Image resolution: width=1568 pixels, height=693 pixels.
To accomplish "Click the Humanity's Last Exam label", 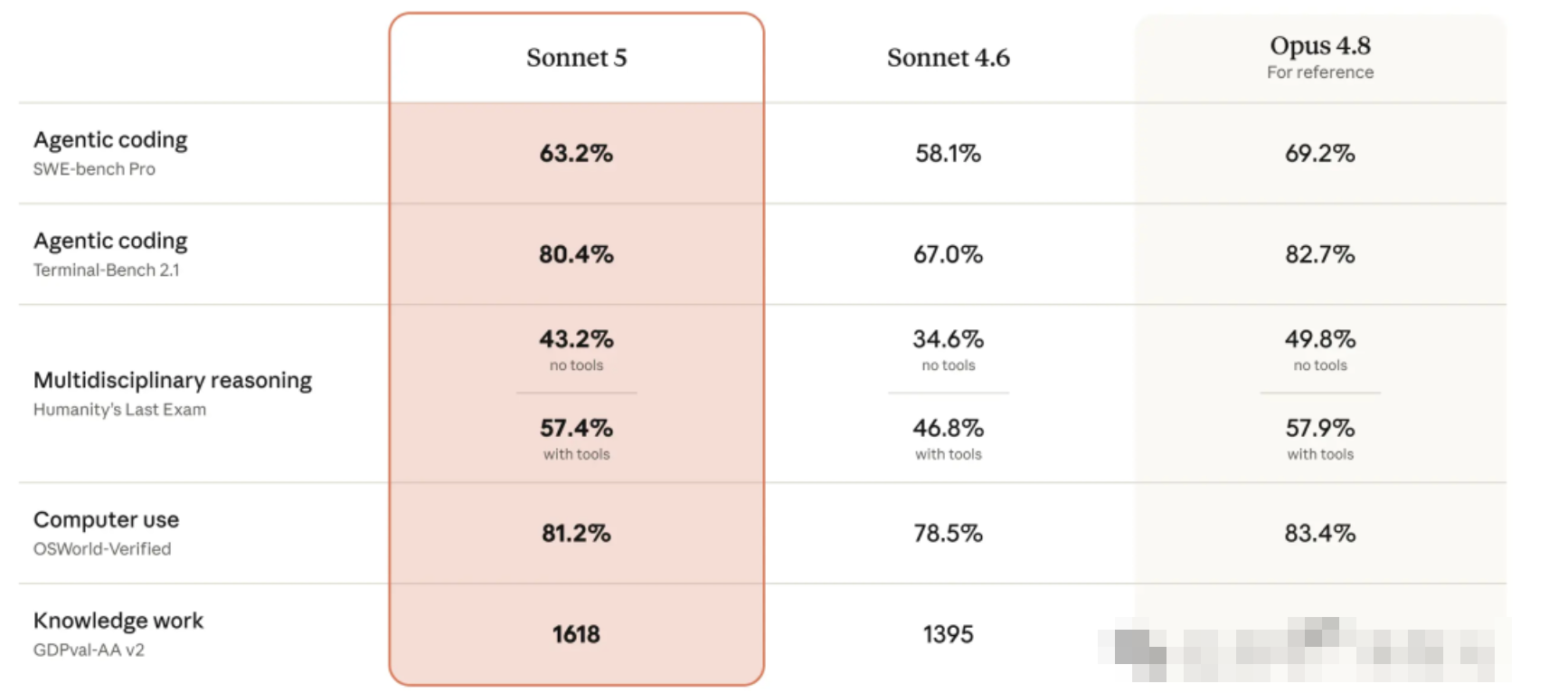I will [119, 410].
